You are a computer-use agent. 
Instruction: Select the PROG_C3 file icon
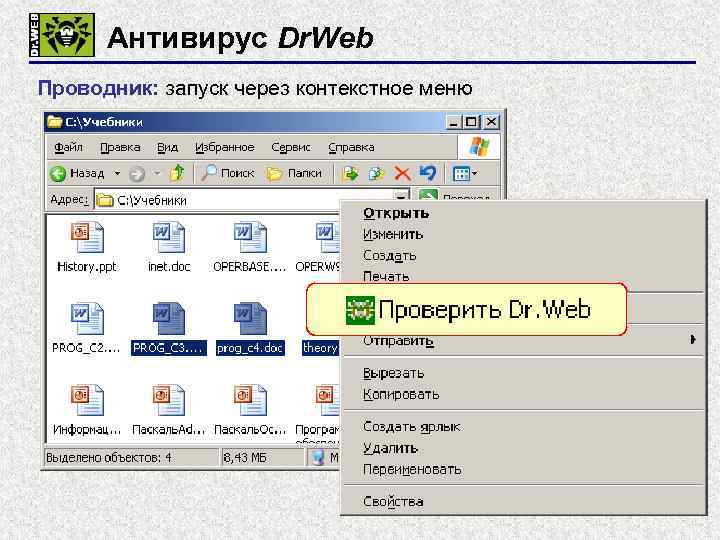(x=169, y=319)
